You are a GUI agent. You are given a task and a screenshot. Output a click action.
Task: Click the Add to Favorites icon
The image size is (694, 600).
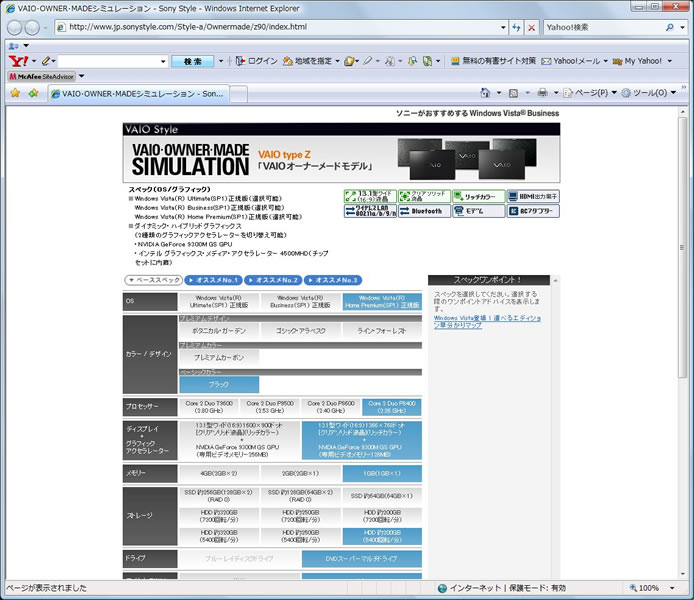point(34,93)
